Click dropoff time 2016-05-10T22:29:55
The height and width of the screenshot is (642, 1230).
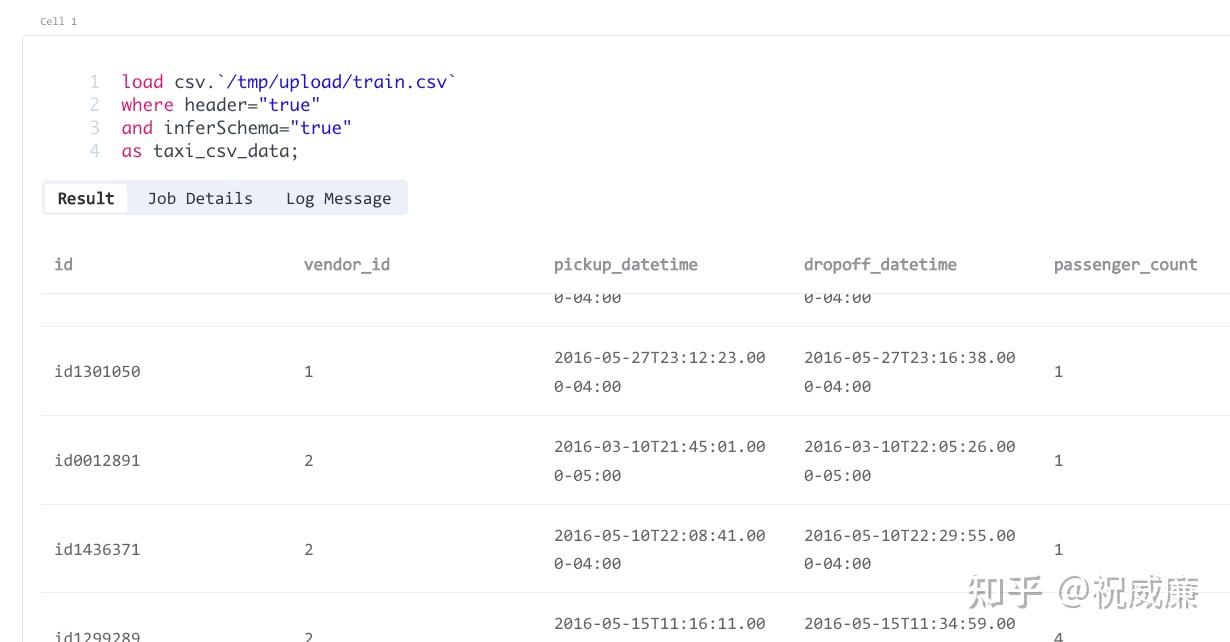tap(910, 549)
